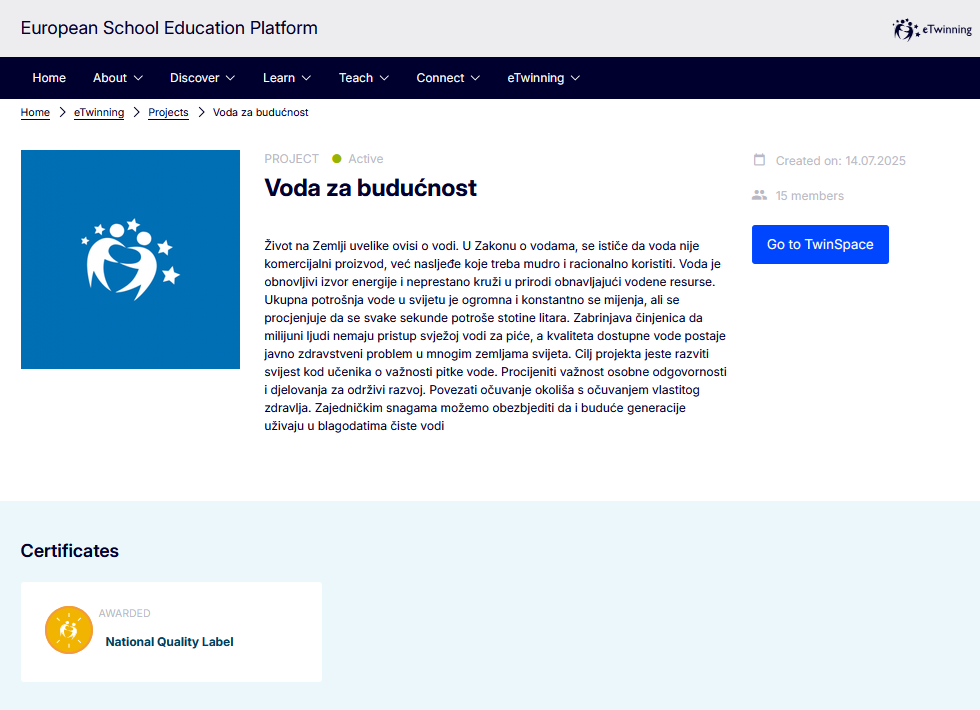The width and height of the screenshot is (980, 710).
Task: Open the blue eTwinning project image
Action: (x=131, y=259)
